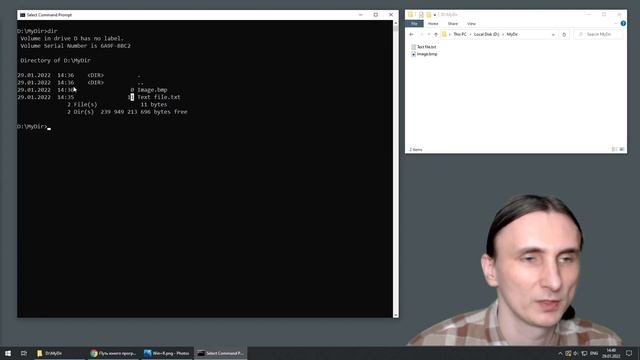Switch to the D:\MyDir File Explorer taskbar button
Viewport: 640px width, 360px height.
click(60, 353)
